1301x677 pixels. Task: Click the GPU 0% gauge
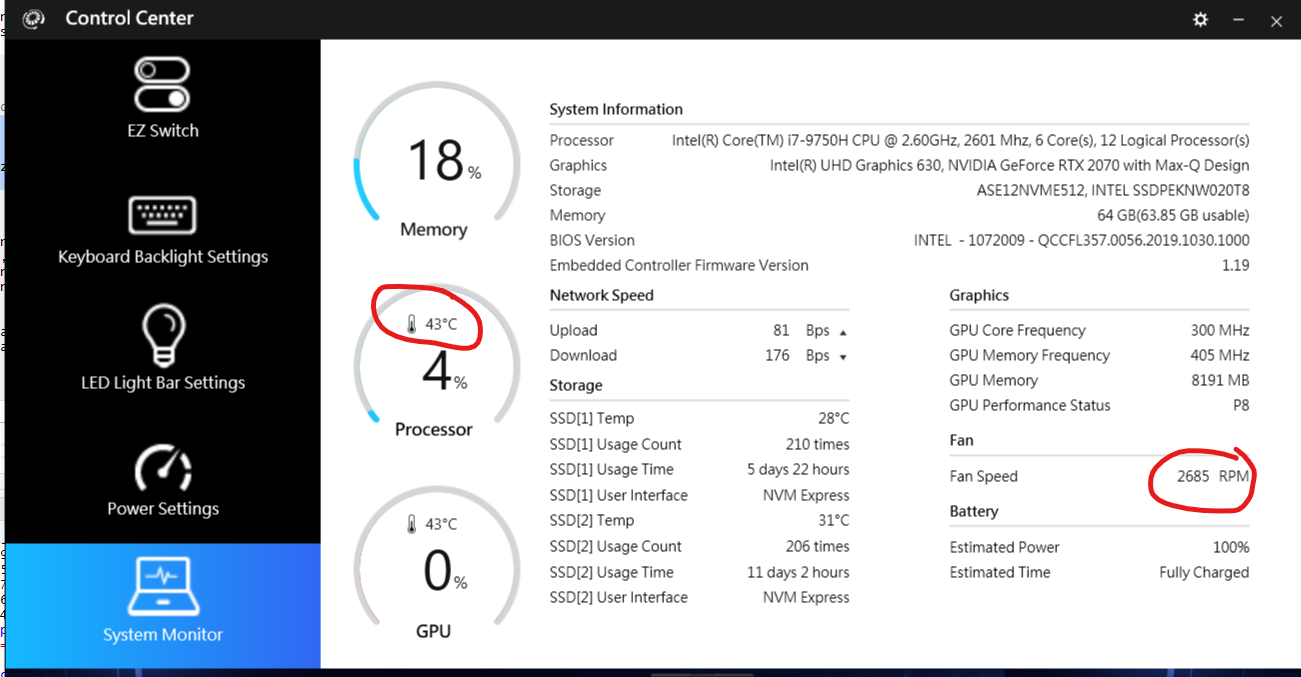tap(436, 563)
